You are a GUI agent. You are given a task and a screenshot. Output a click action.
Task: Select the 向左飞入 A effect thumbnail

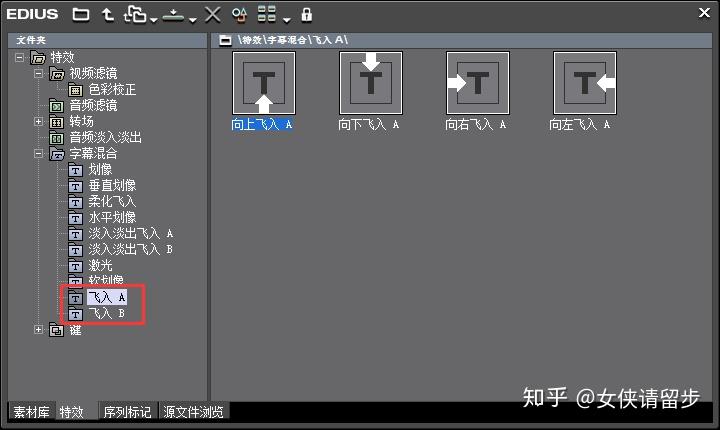click(x=585, y=83)
